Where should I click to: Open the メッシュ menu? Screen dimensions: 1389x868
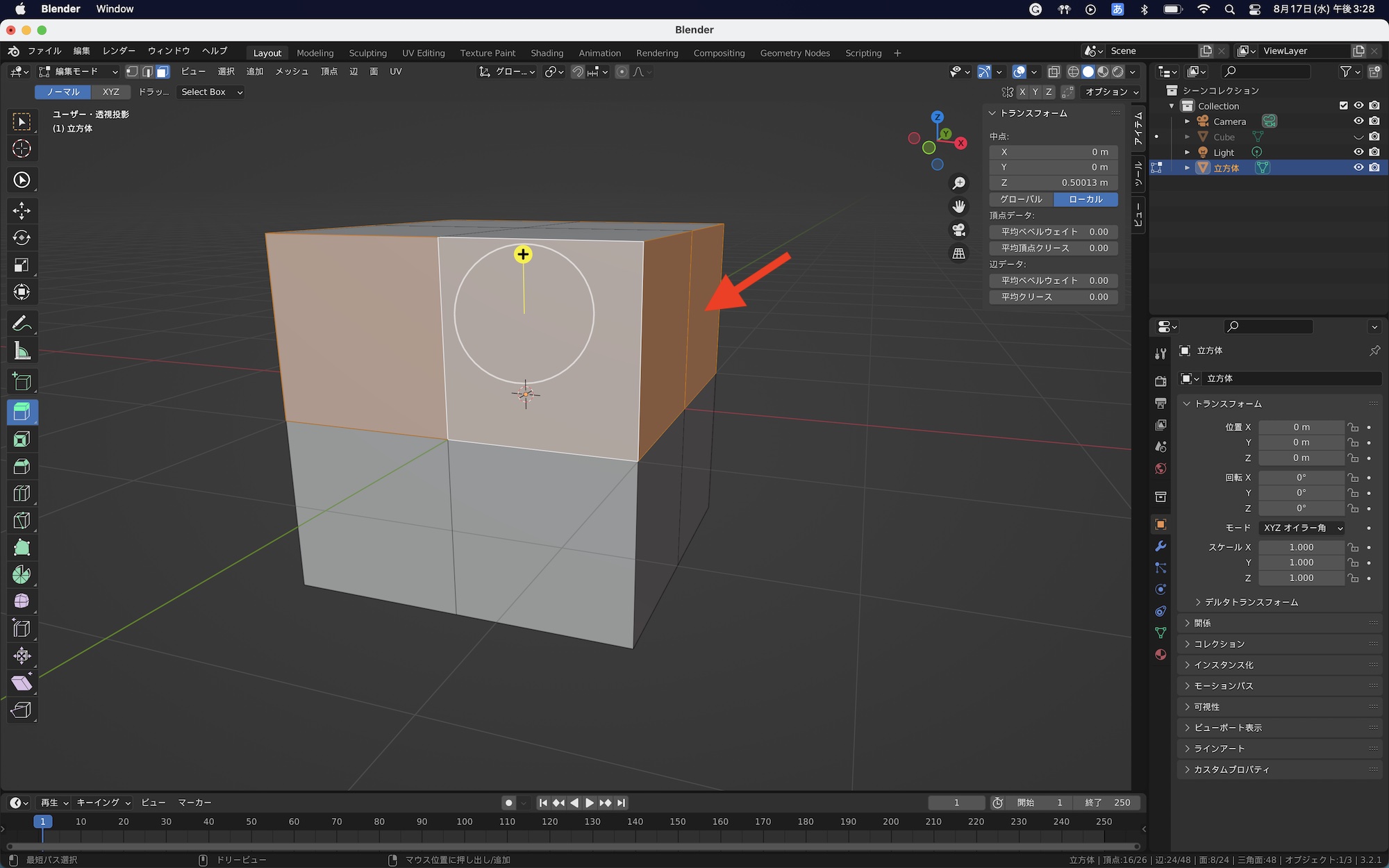click(291, 72)
